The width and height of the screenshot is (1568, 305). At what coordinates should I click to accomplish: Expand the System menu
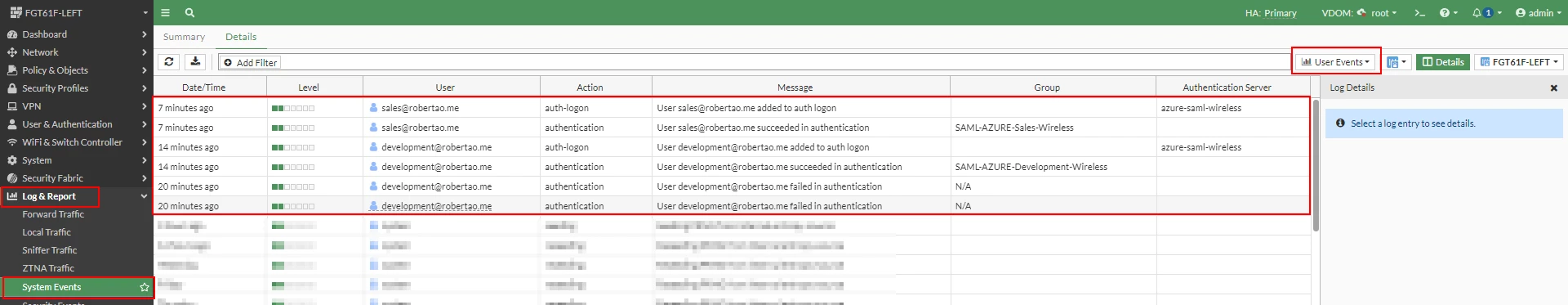point(77,160)
